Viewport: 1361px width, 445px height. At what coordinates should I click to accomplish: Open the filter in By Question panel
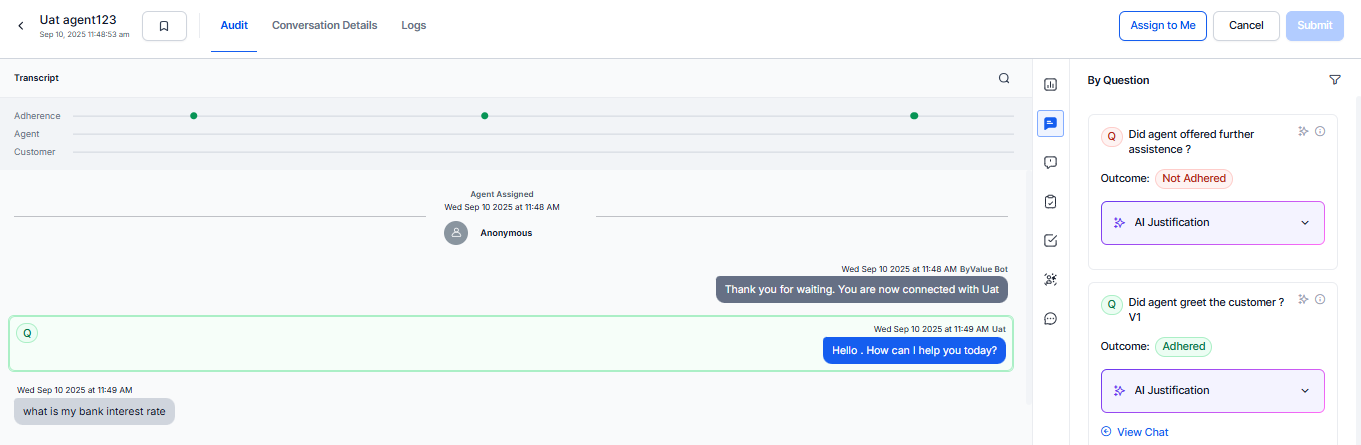coord(1334,80)
